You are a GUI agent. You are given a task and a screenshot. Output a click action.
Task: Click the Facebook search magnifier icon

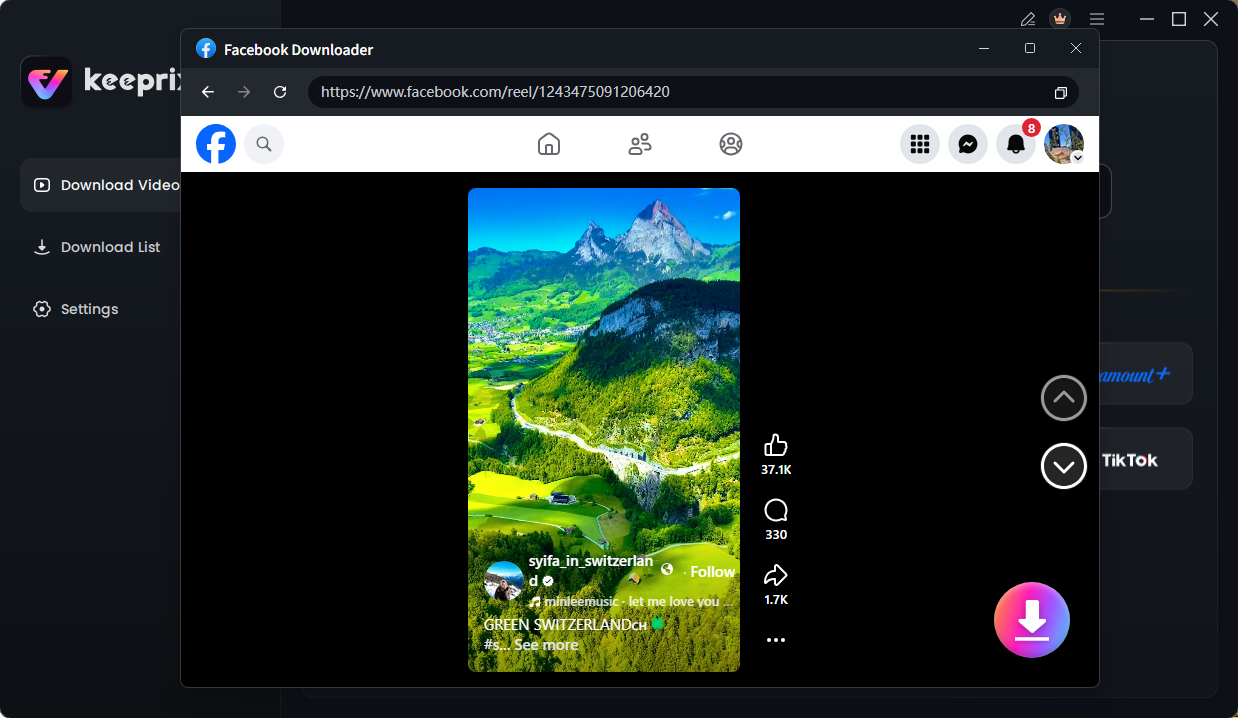(x=263, y=143)
